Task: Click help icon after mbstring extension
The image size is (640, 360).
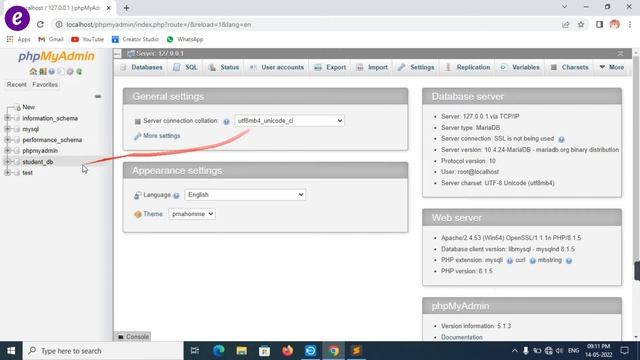Action: click(x=569, y=260)
